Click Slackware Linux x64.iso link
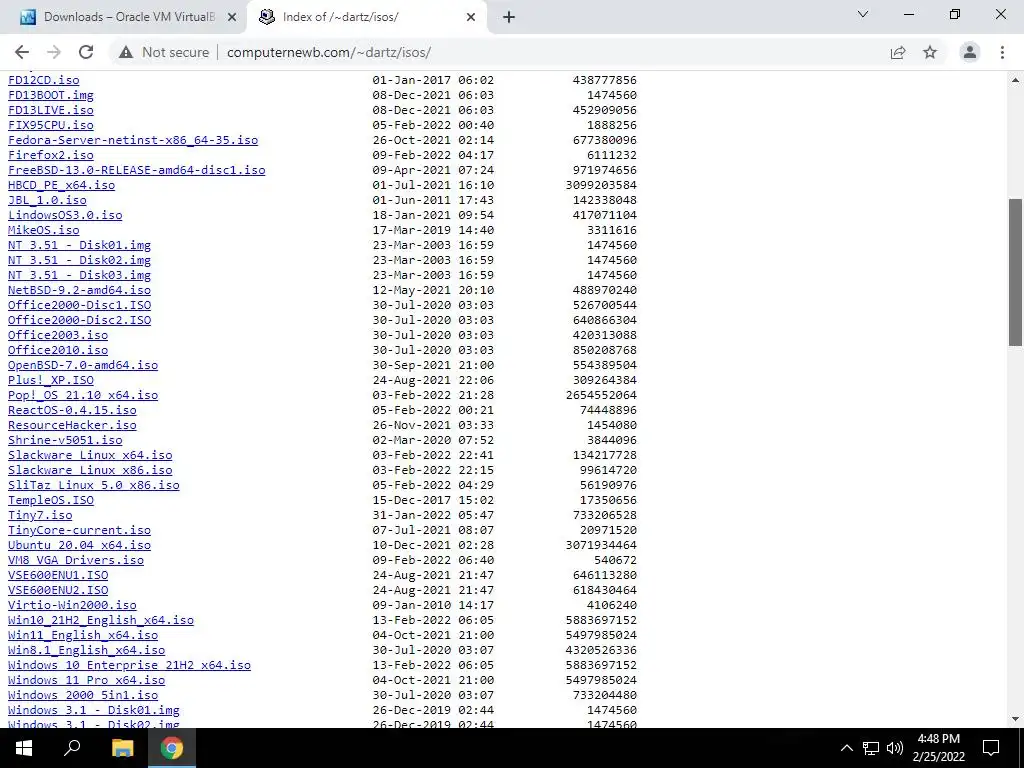Screen dimensions: 1024x768 pos(90,455)
